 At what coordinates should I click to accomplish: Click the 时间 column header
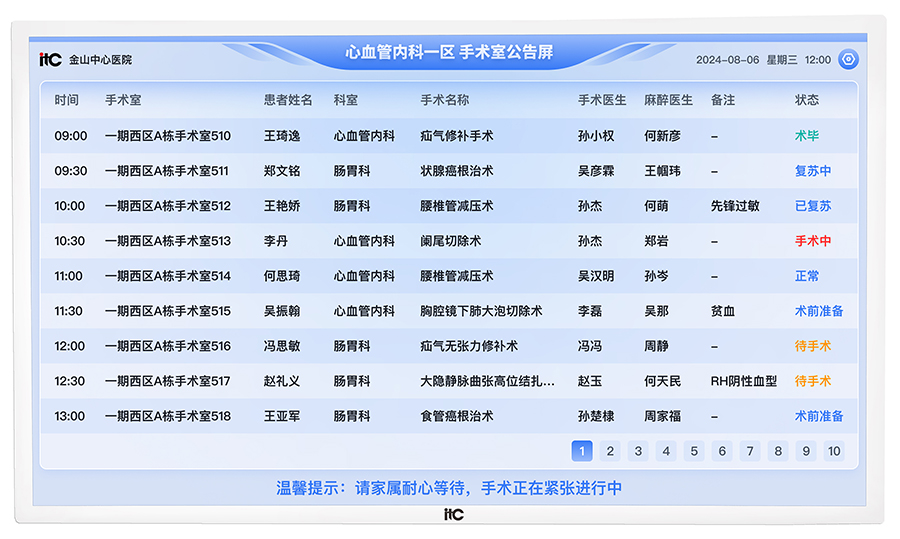pyautogui.click(x=67, y=100)
